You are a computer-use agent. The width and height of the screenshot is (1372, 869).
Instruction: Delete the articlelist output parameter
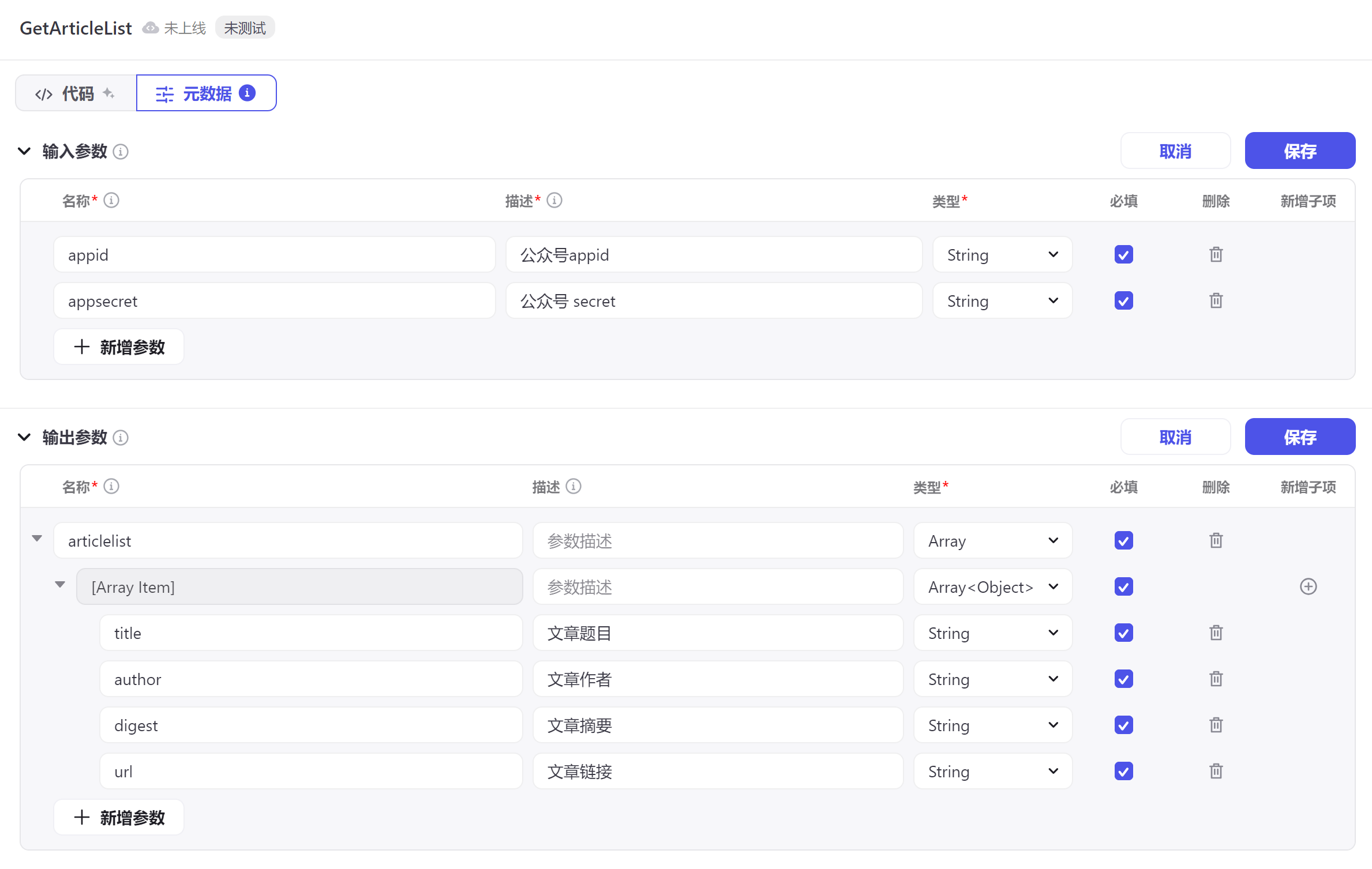(1216, 540)
